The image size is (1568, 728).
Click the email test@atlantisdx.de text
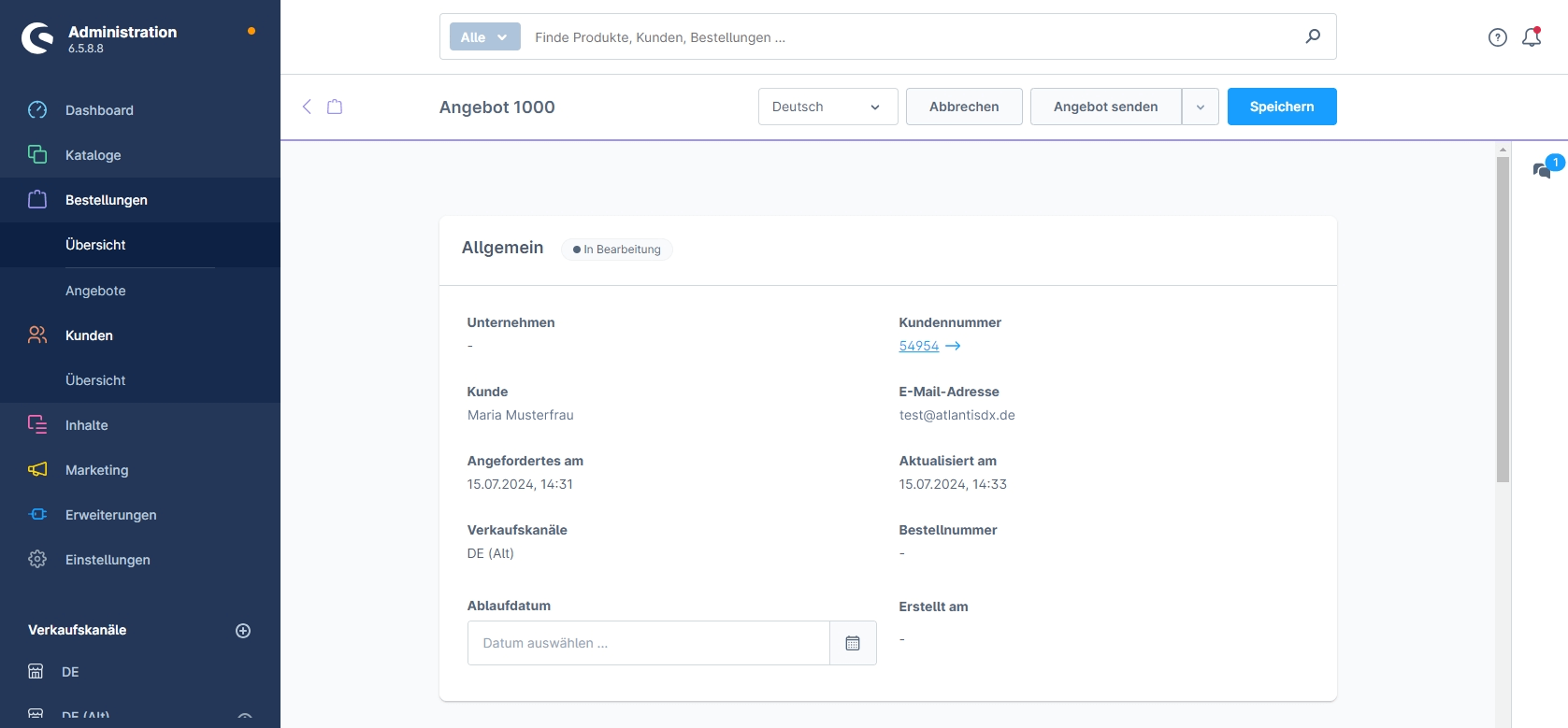click(x=957, y=415)
